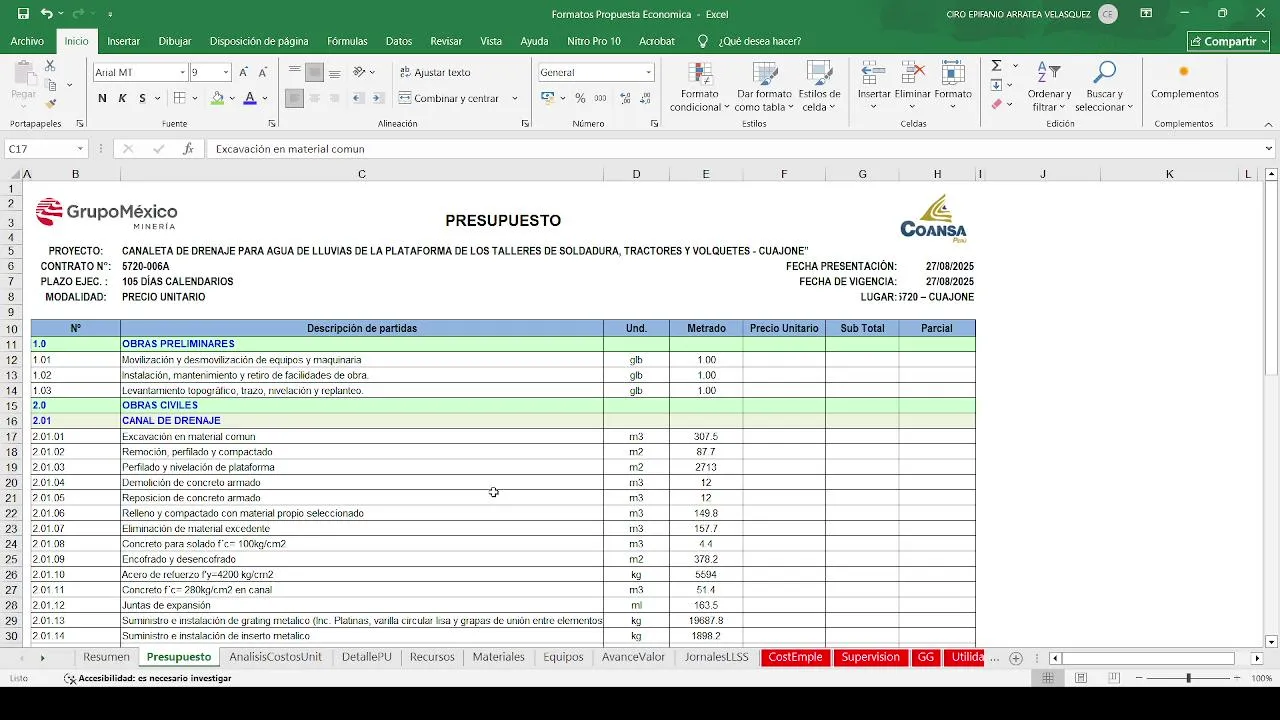Open the Fórmulas ribbon tab
The image size is (1280, 720).
click(347, 41)
